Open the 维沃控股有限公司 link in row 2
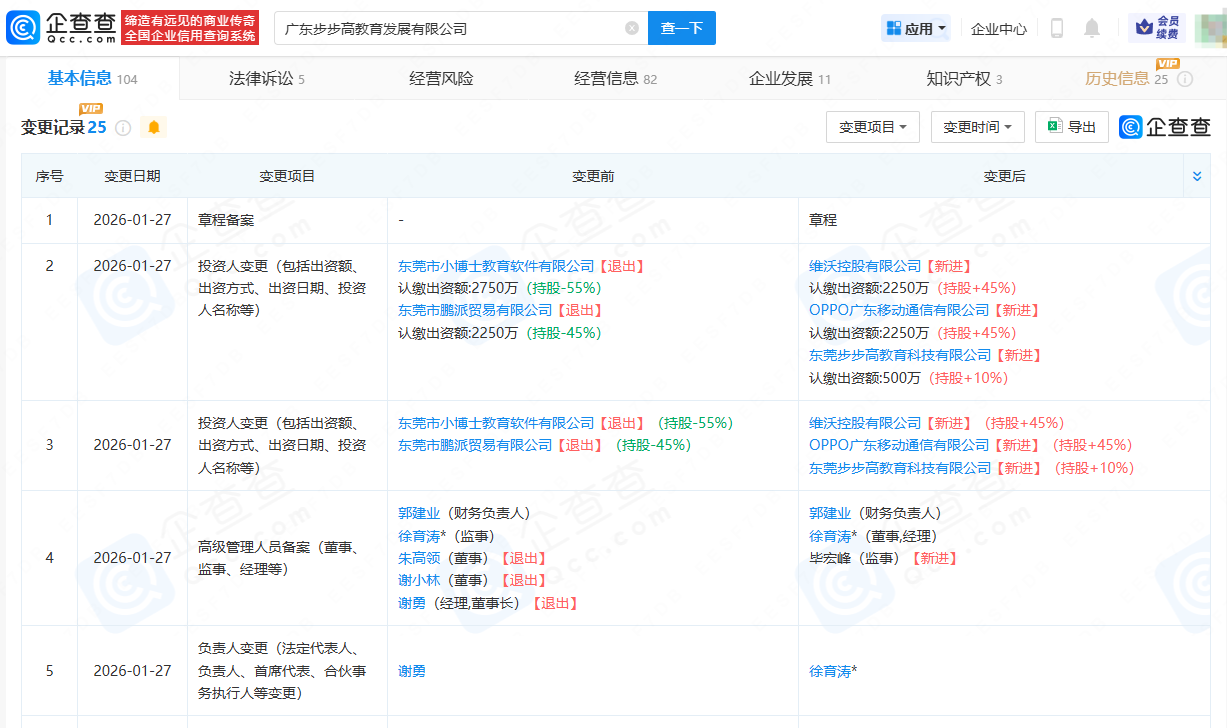This screenshot has height=728, width=1227. coord(865,266)
